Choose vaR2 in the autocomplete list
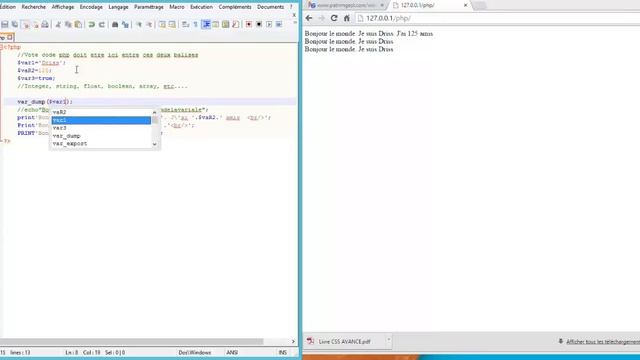640x360 pixels. pyautogui.click(x=101, y=112)
